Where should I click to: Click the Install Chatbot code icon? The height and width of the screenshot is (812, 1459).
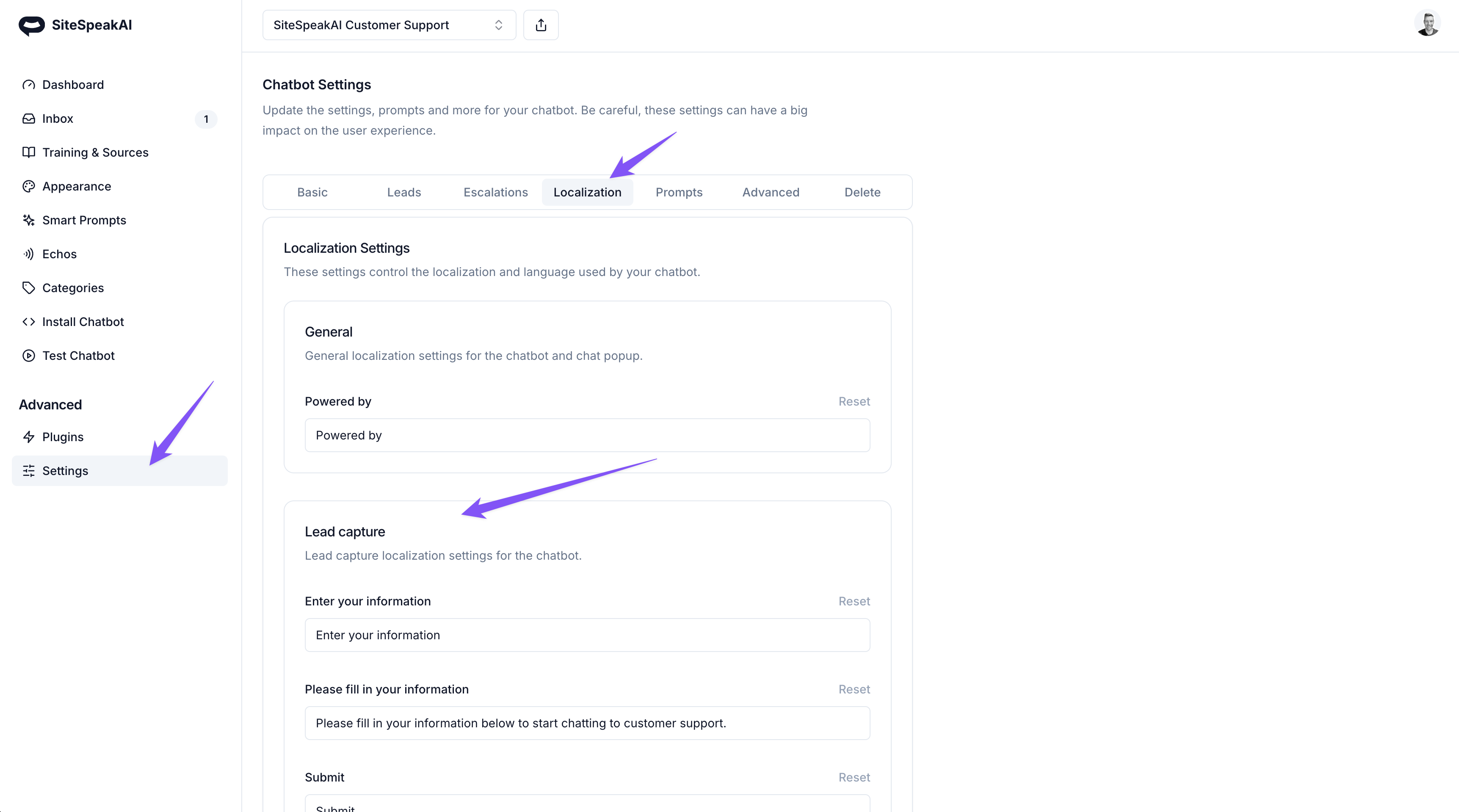pyautogui.click(x=28, y=322)
